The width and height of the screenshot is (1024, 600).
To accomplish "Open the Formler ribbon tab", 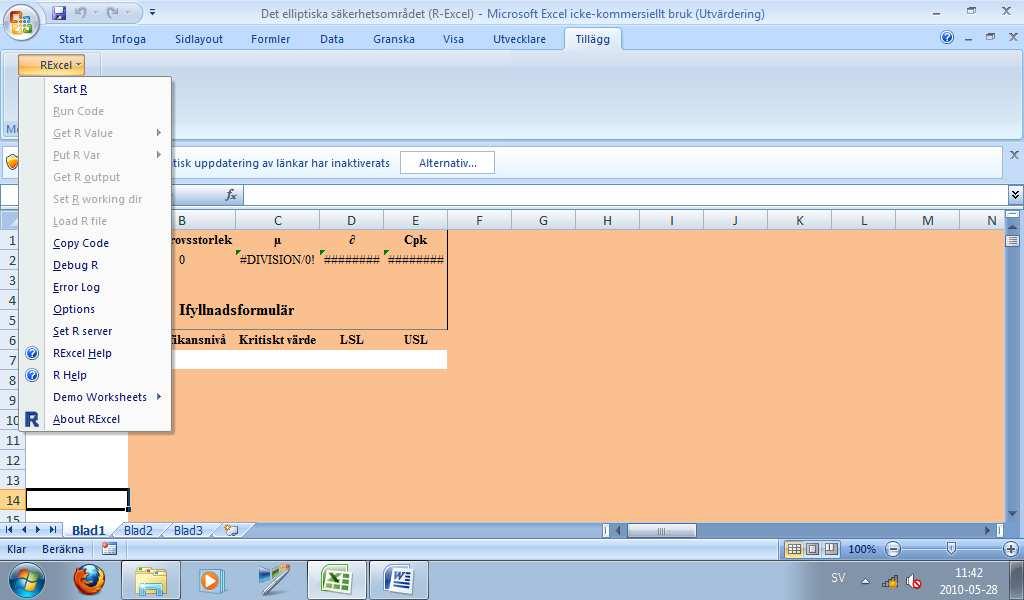I will 270,39.
